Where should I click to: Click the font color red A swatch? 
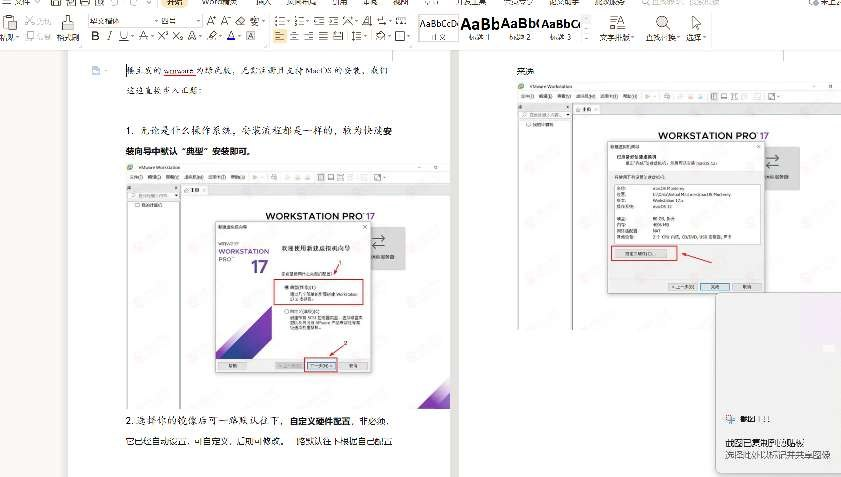point(231,36)
